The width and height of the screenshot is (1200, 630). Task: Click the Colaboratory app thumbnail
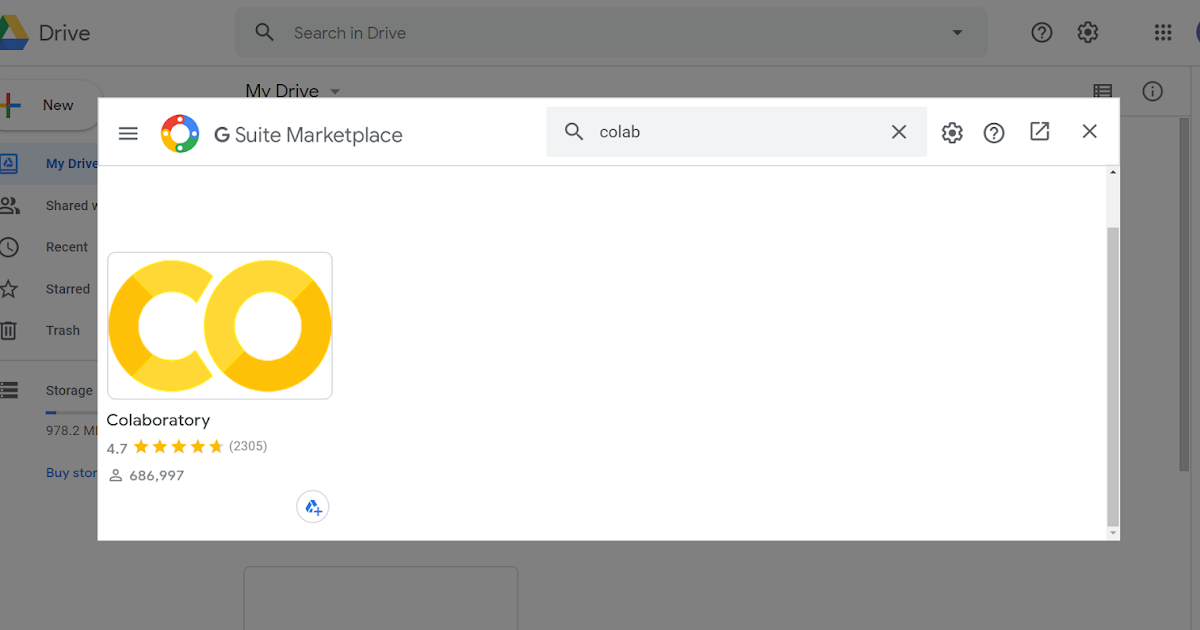click(219, 325)
